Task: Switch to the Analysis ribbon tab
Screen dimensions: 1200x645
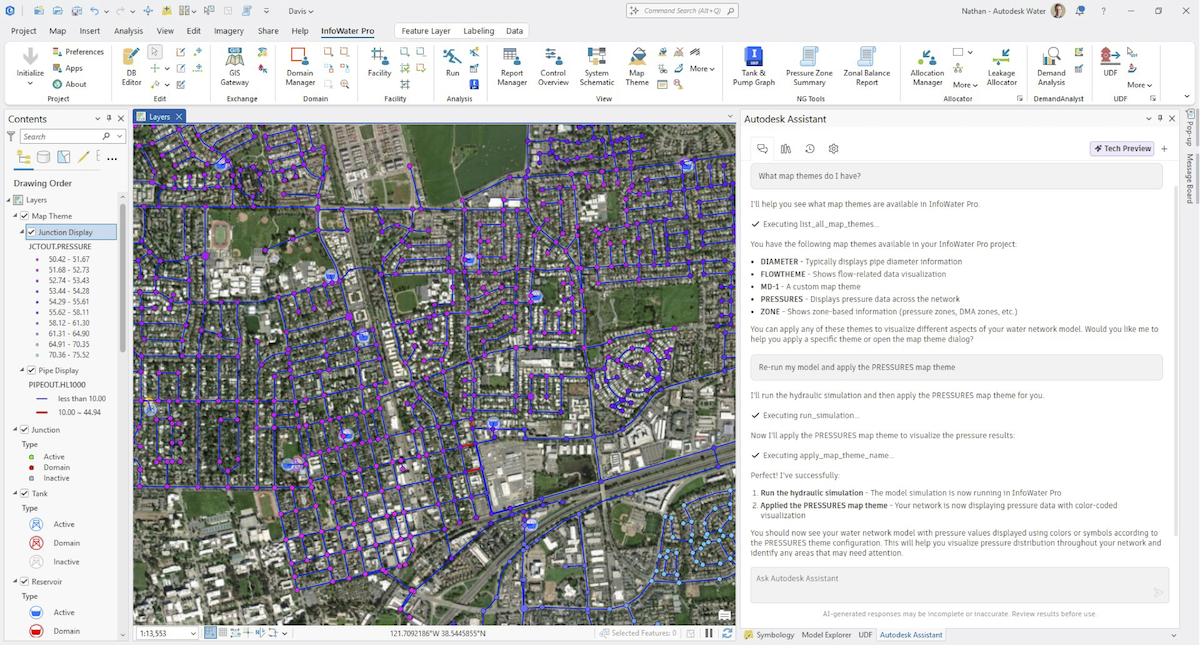Action: [x=128, y=31]
